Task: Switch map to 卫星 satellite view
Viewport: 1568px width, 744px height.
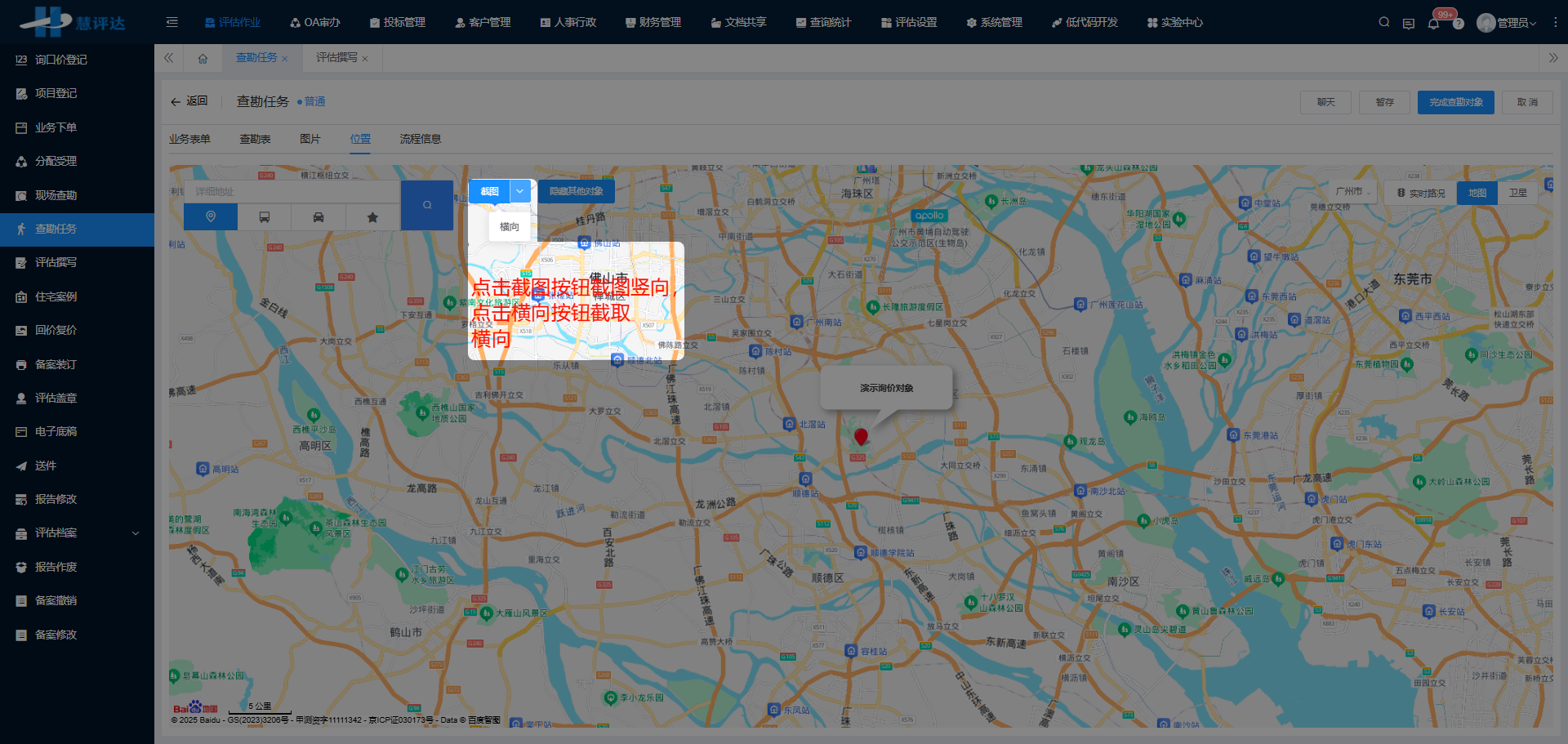Action: 1517,193
